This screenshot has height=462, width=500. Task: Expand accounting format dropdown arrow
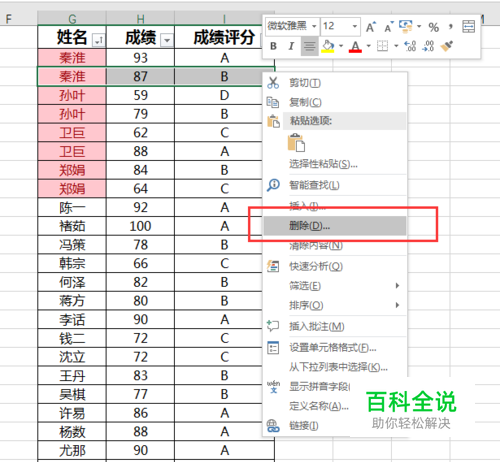click(419, 26)
